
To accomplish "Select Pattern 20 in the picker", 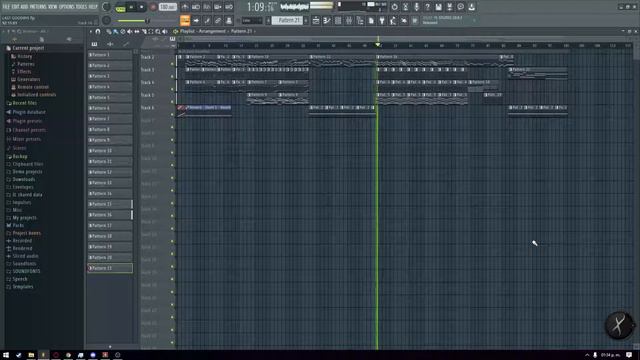I will coord(110,258).
